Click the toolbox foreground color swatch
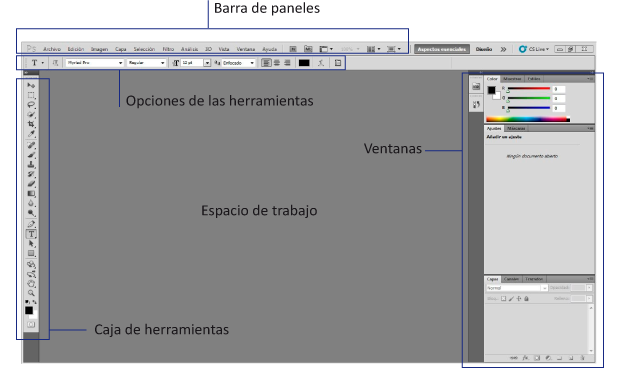The image size is (620, 369). click(x=29, y=310)
